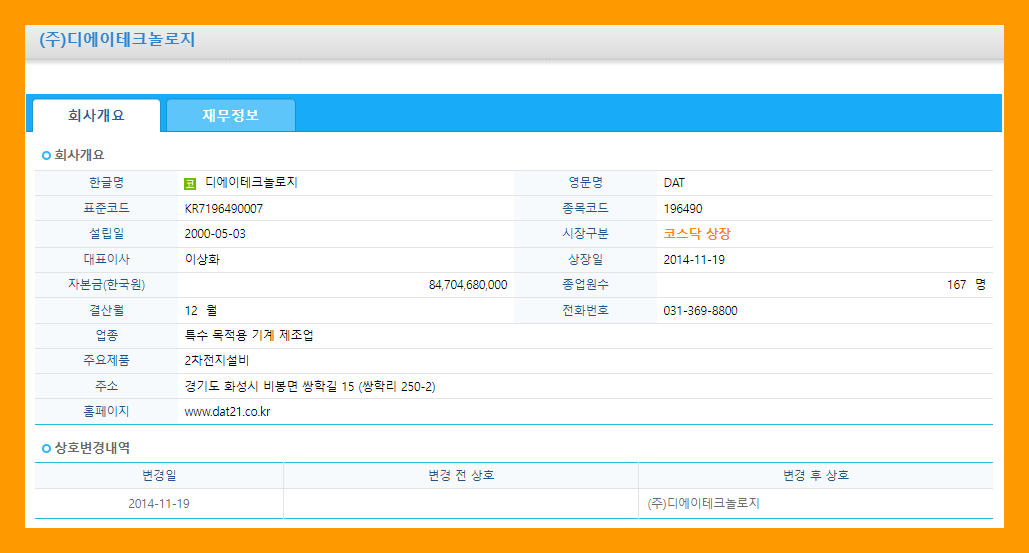Switch to the 재무정보 tab
Screen dimensions: 1029x553
(230, 115)
